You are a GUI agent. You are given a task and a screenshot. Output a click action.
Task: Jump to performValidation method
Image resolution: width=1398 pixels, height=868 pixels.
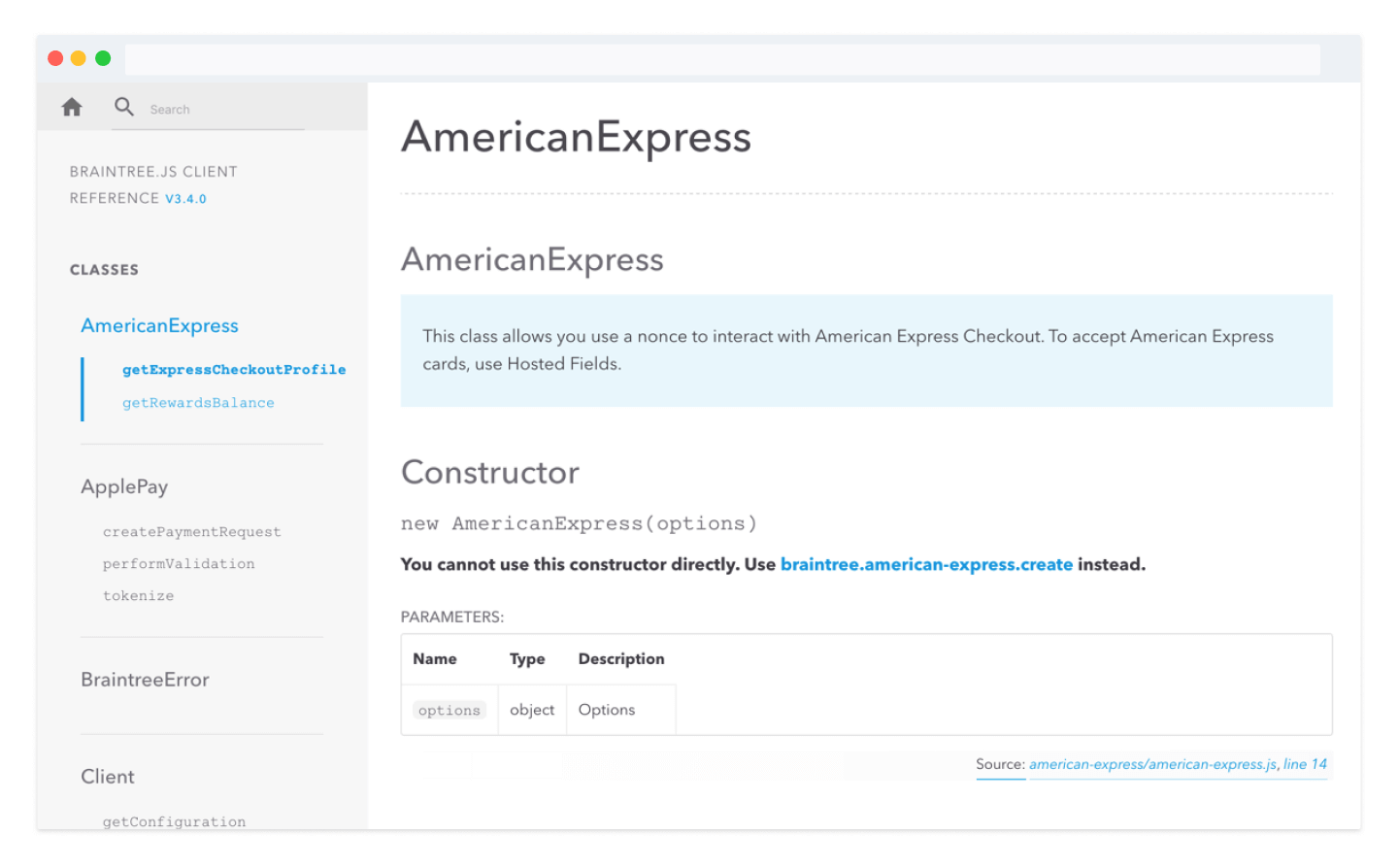(x=179, y=564)
